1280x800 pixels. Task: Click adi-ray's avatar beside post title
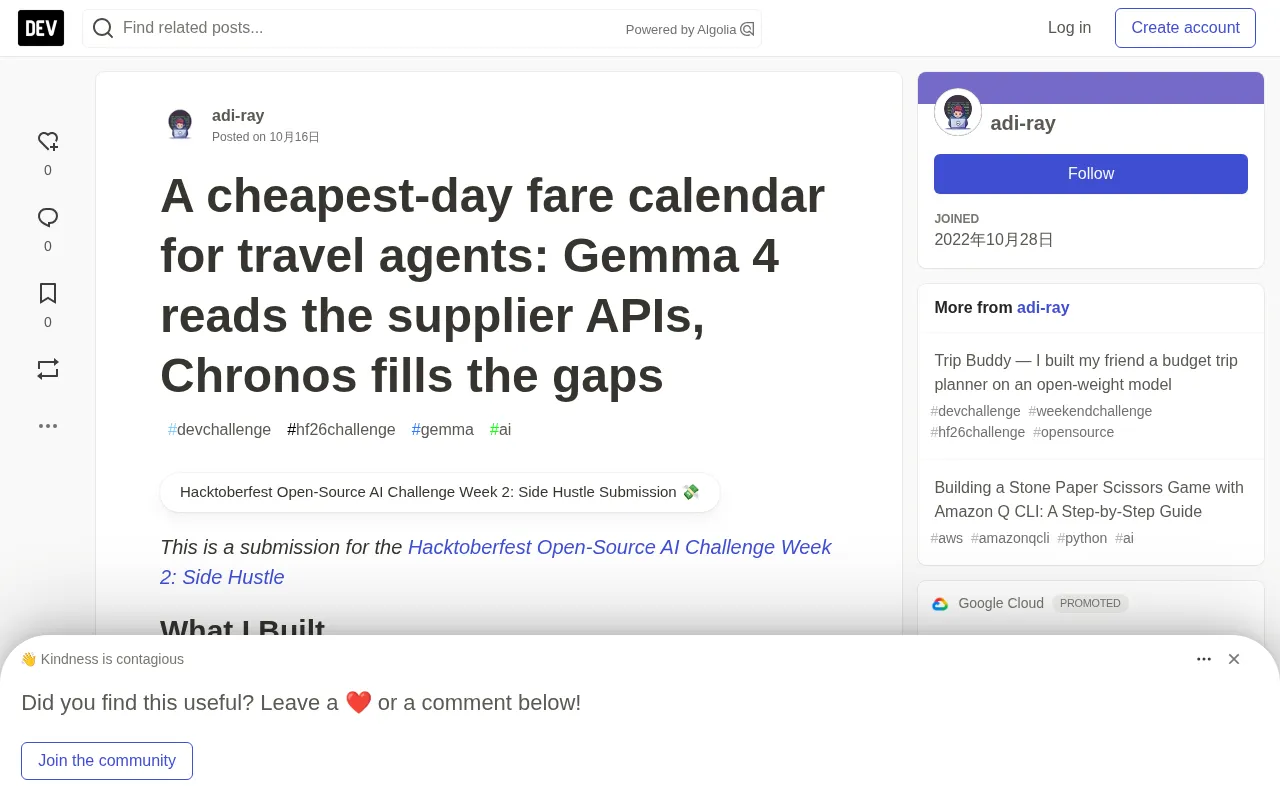[x=180, y=124]
